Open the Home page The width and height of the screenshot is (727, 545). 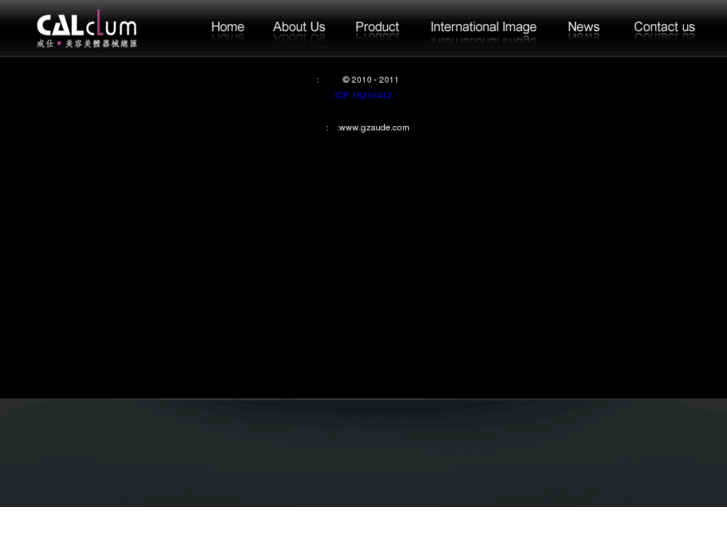(x=228, y=27)
